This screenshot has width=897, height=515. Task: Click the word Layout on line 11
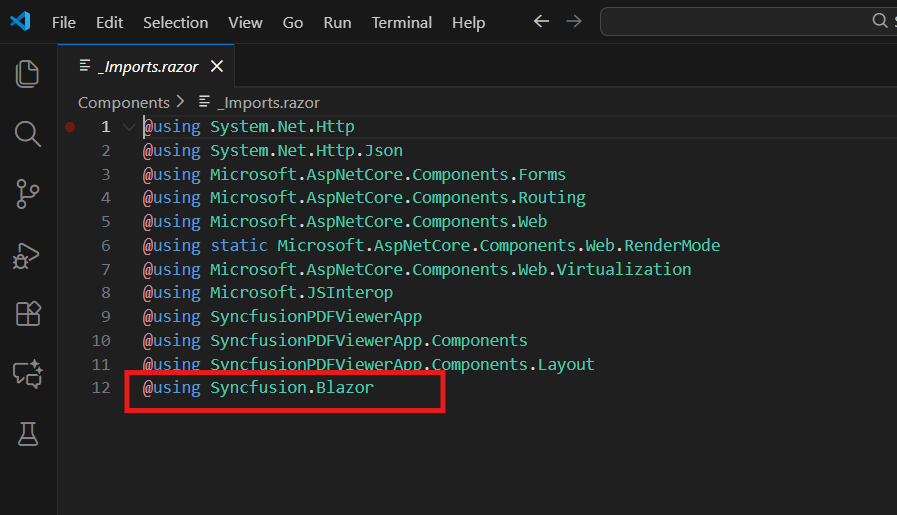click(x=566, y=364)
